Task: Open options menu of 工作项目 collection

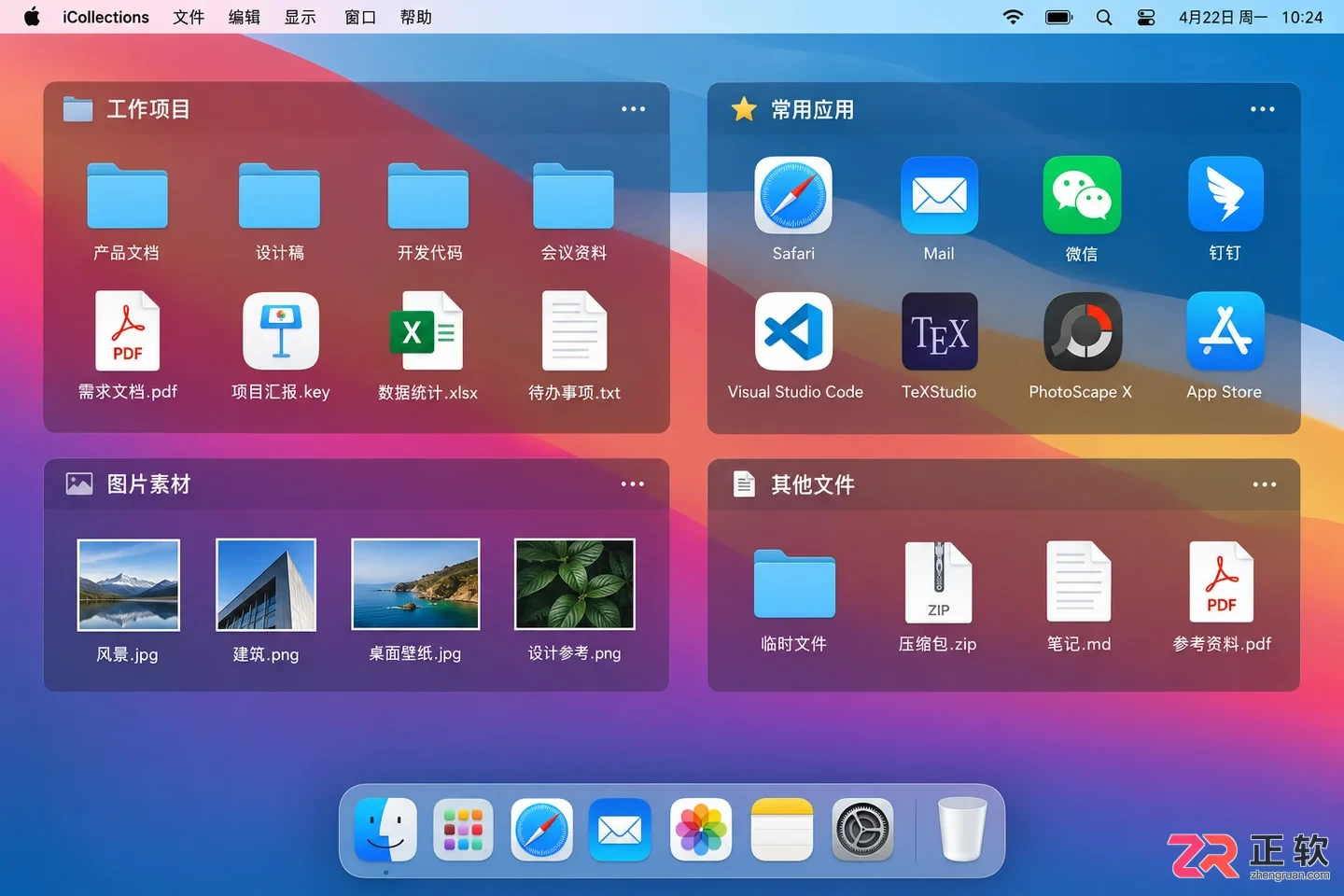Action: [x=634, y=109]
